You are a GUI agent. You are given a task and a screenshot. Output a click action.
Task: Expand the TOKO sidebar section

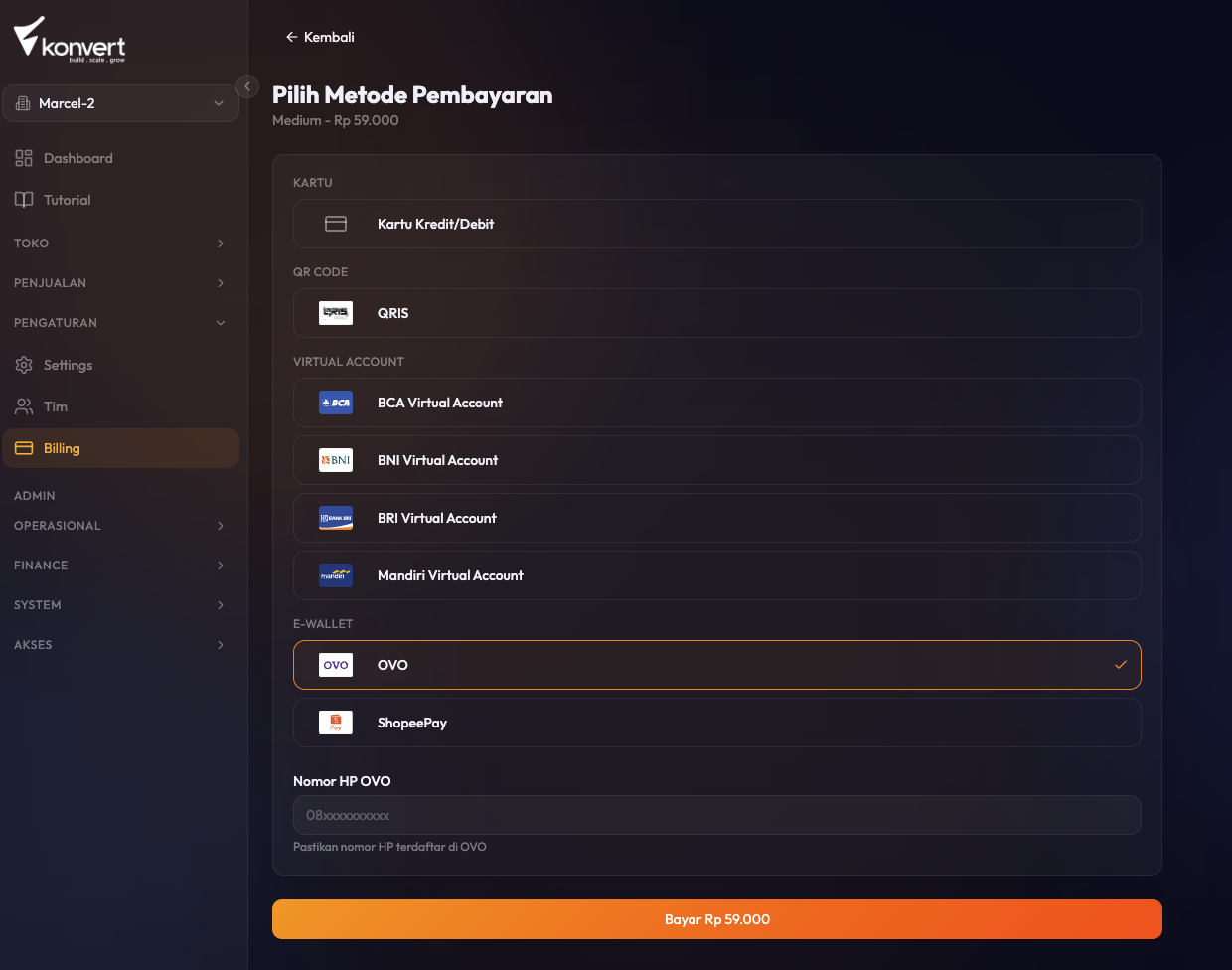[119, 243]
